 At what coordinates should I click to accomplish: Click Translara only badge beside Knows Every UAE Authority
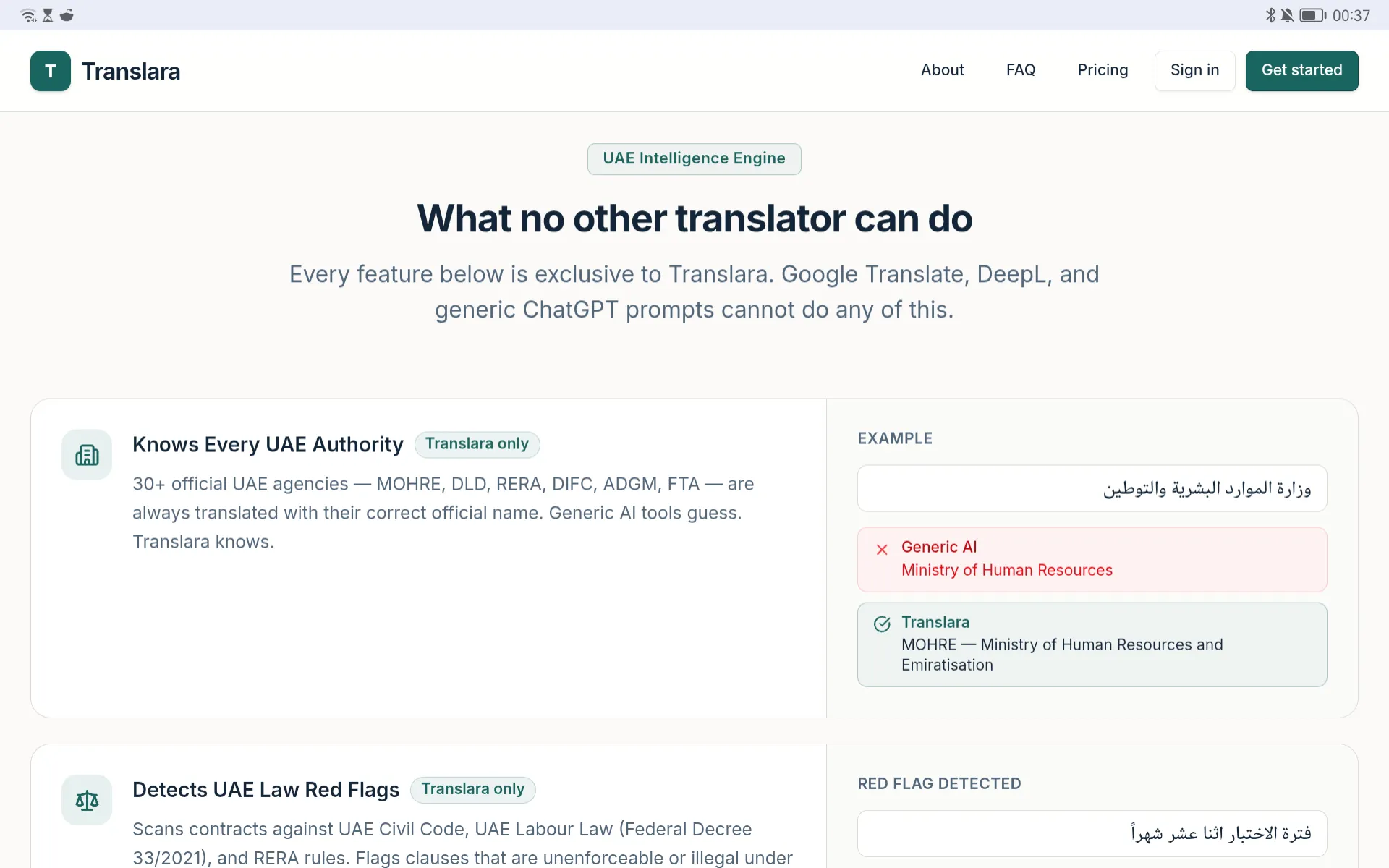pyautogui.click(x=477, y=444)
